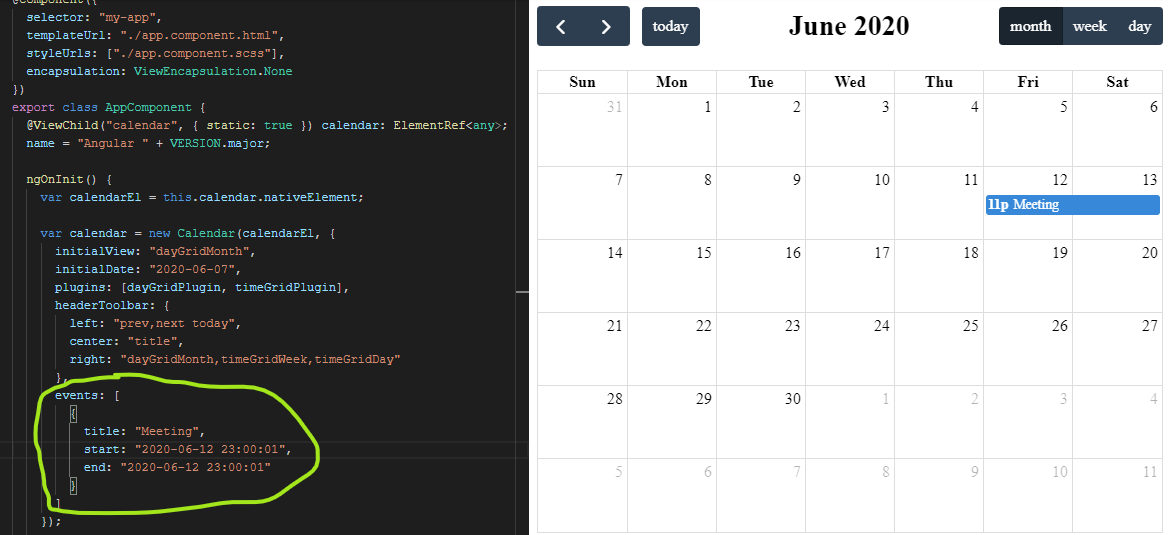The height and width of the screenshot is (535, 1171).
Task: Select the Sat column header
Action: (1117, 82)
